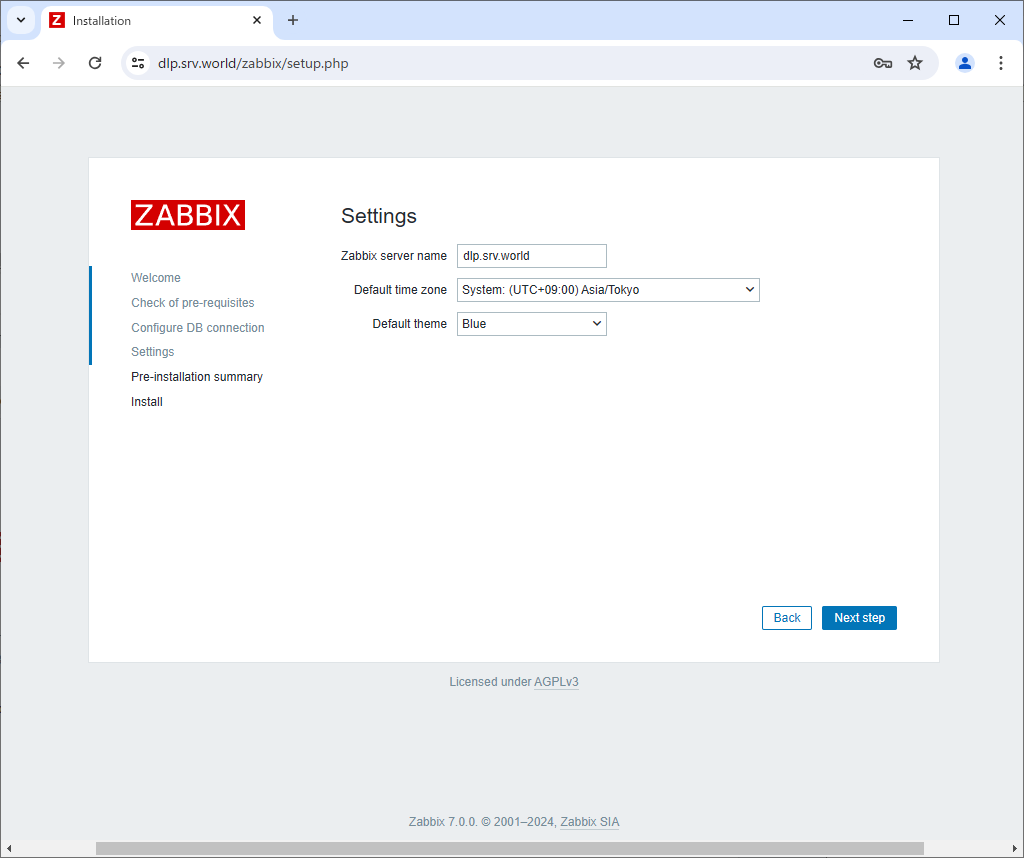Select the Installation browser tab

click(x=157, y=21)
